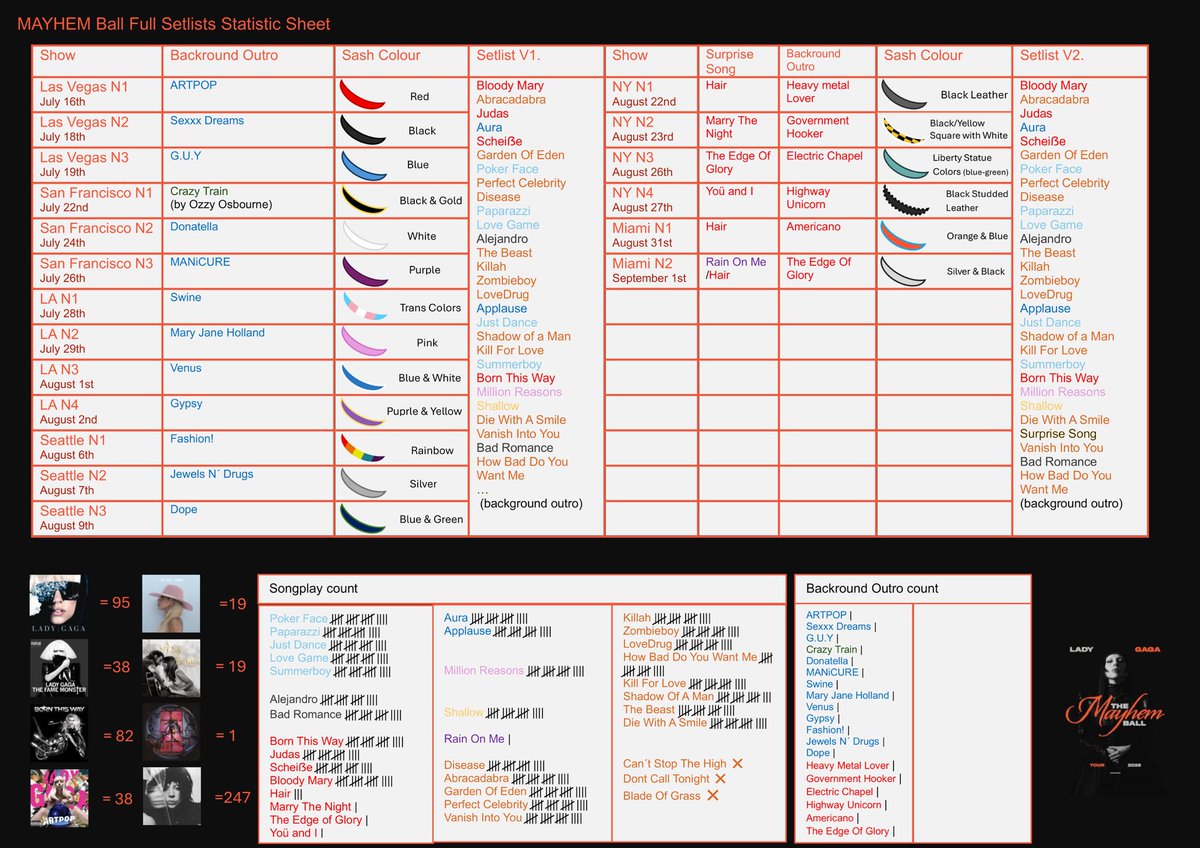Screen dimensions: 1200x848
Task: Click the NY N1 Black Leather sash swatch
Action: [902, 95]
